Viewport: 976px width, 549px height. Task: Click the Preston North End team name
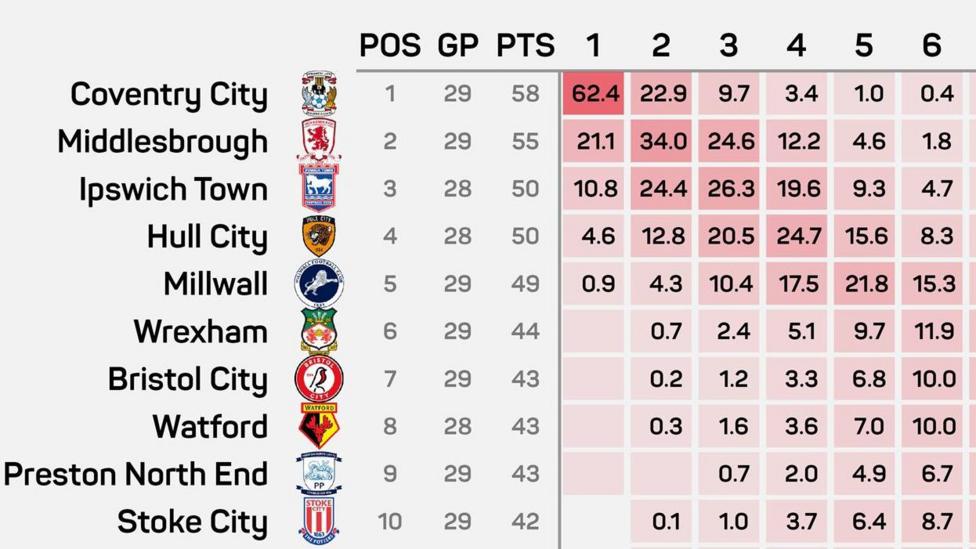[x=136, y=474]
